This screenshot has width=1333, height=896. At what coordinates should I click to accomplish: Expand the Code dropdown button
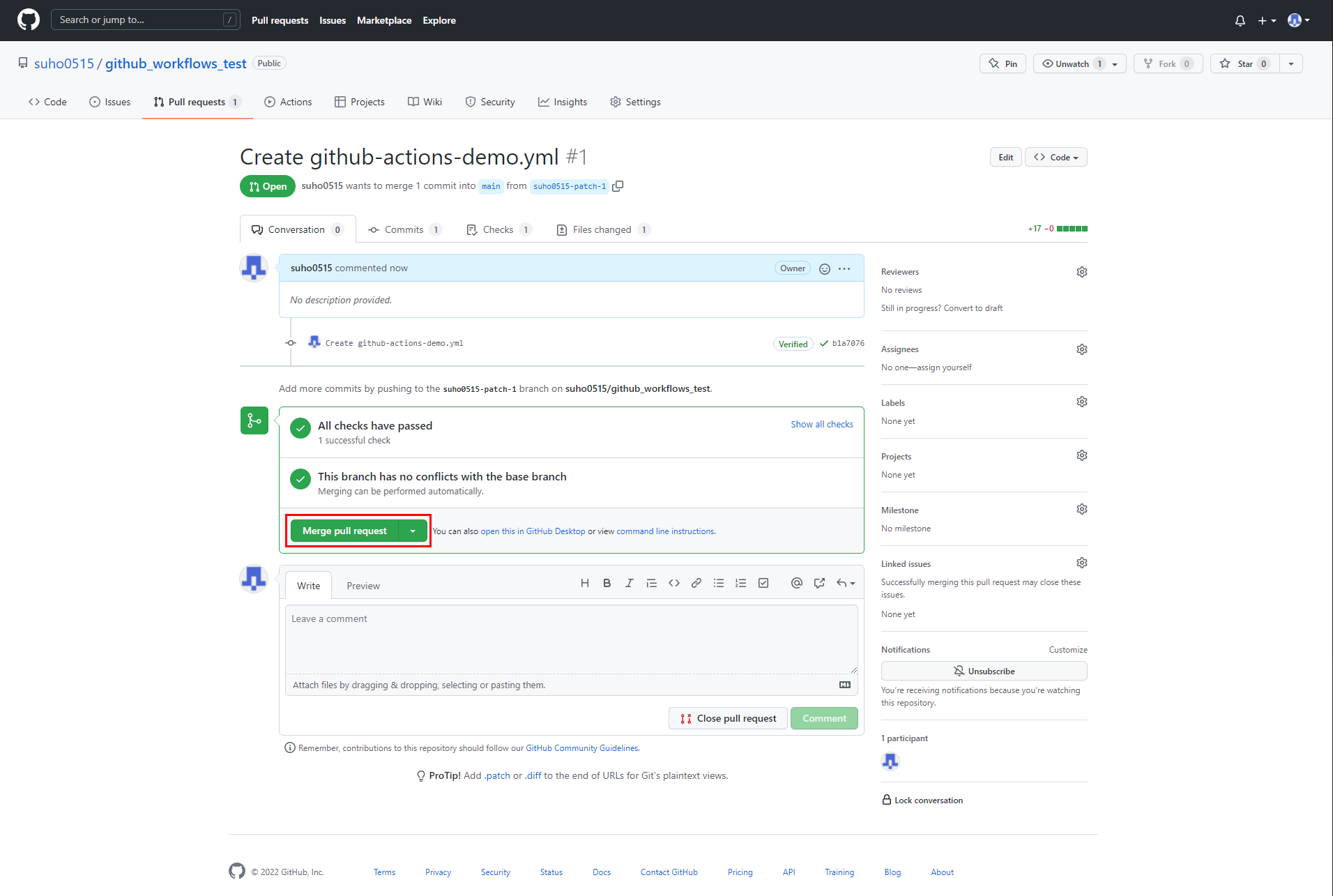tap(1056, 157)
